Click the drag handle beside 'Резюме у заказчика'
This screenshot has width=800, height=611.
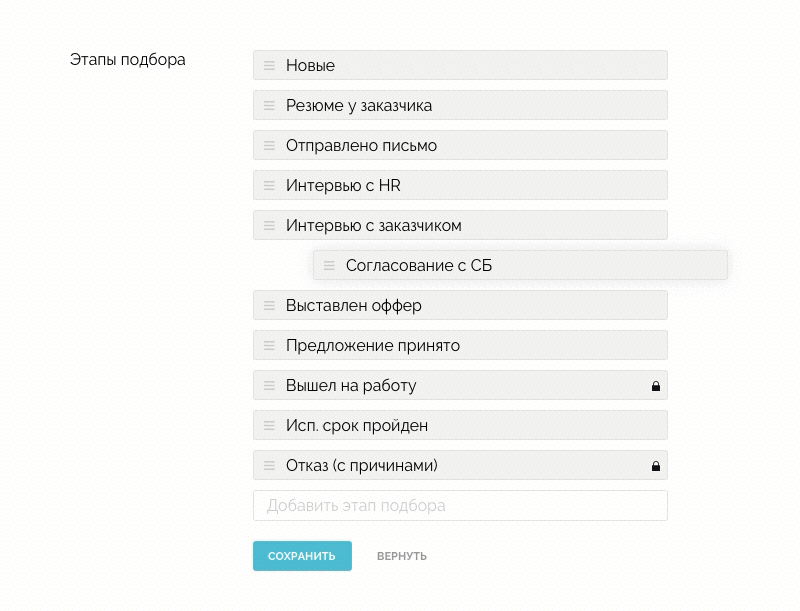[x=268, y=105]
